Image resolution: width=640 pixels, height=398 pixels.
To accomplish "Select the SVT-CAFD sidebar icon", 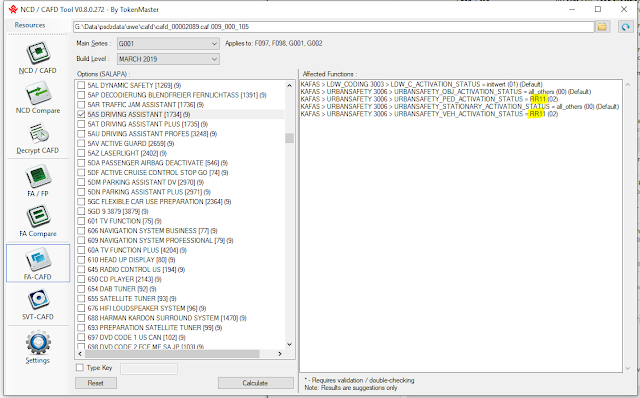I will 38,305.
